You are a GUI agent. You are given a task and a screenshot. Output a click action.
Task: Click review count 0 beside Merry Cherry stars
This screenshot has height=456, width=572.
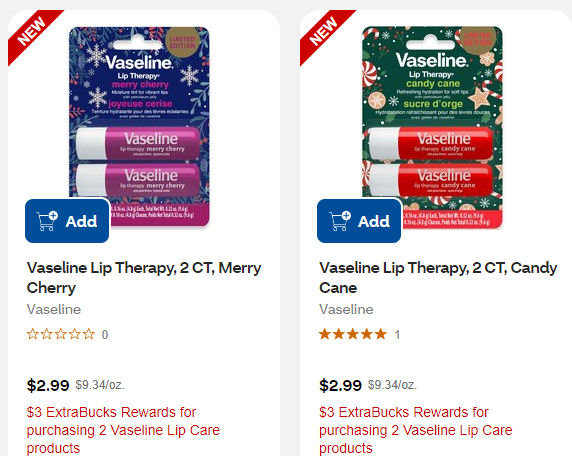105,335
